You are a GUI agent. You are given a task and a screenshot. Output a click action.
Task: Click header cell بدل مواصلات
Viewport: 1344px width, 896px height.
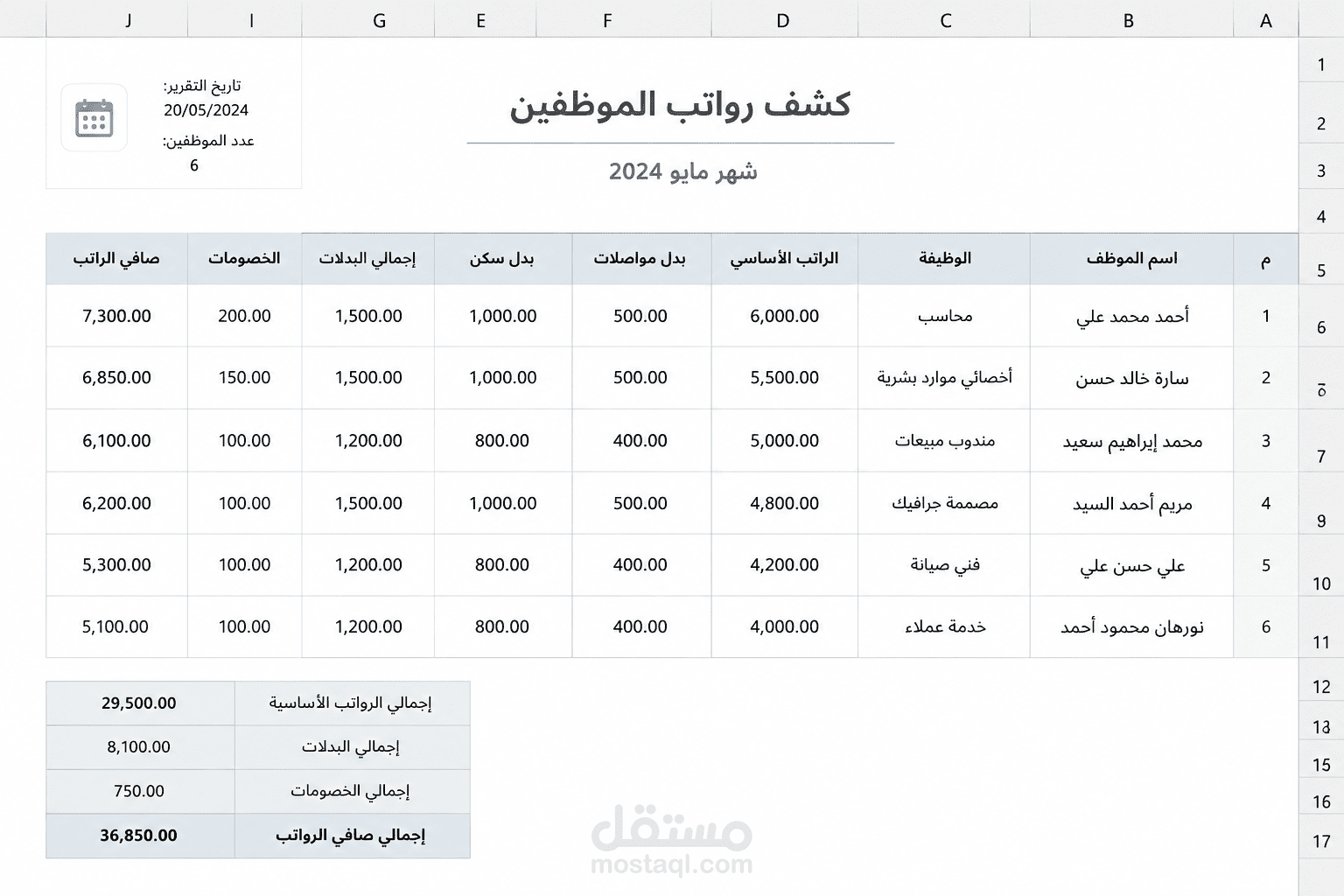click(x=640, y=258)
